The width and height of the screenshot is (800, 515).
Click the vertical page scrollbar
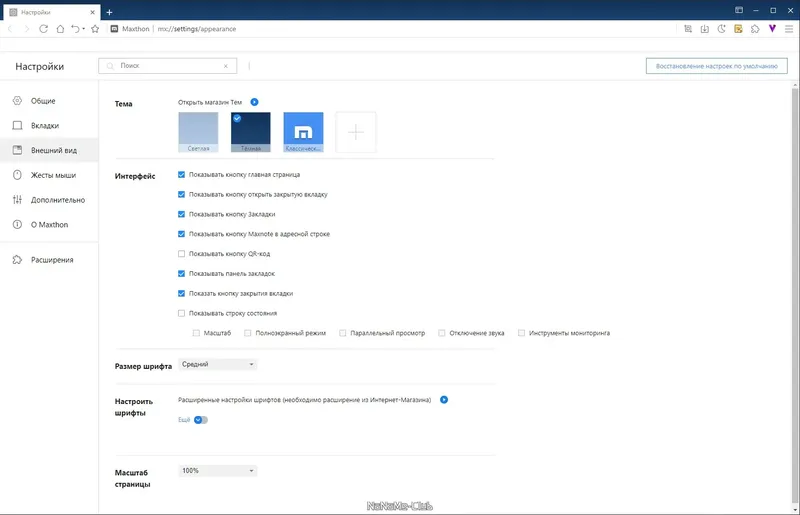coord(794,296)
